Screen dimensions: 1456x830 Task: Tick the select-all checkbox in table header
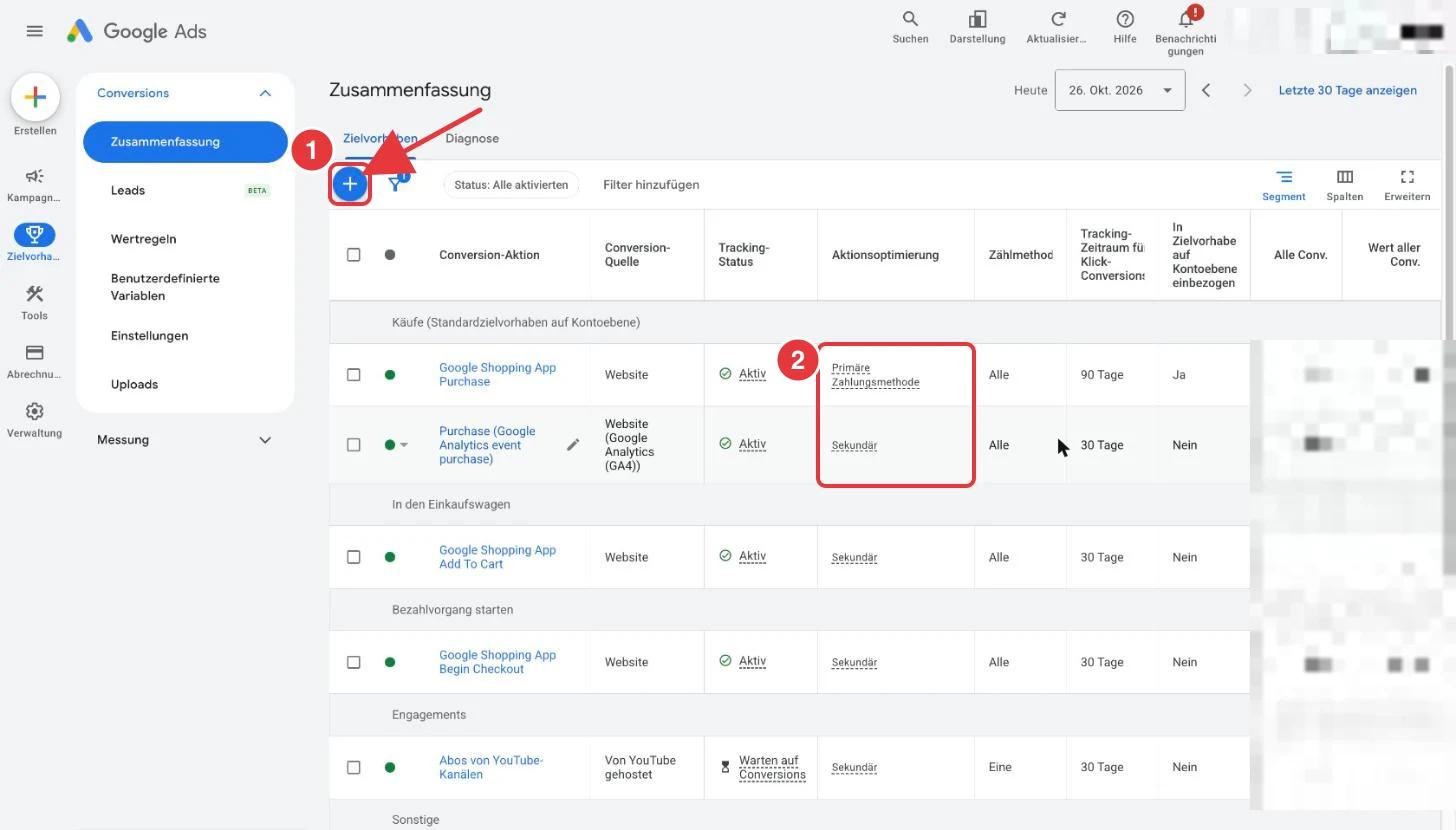(x=353, y=255)
